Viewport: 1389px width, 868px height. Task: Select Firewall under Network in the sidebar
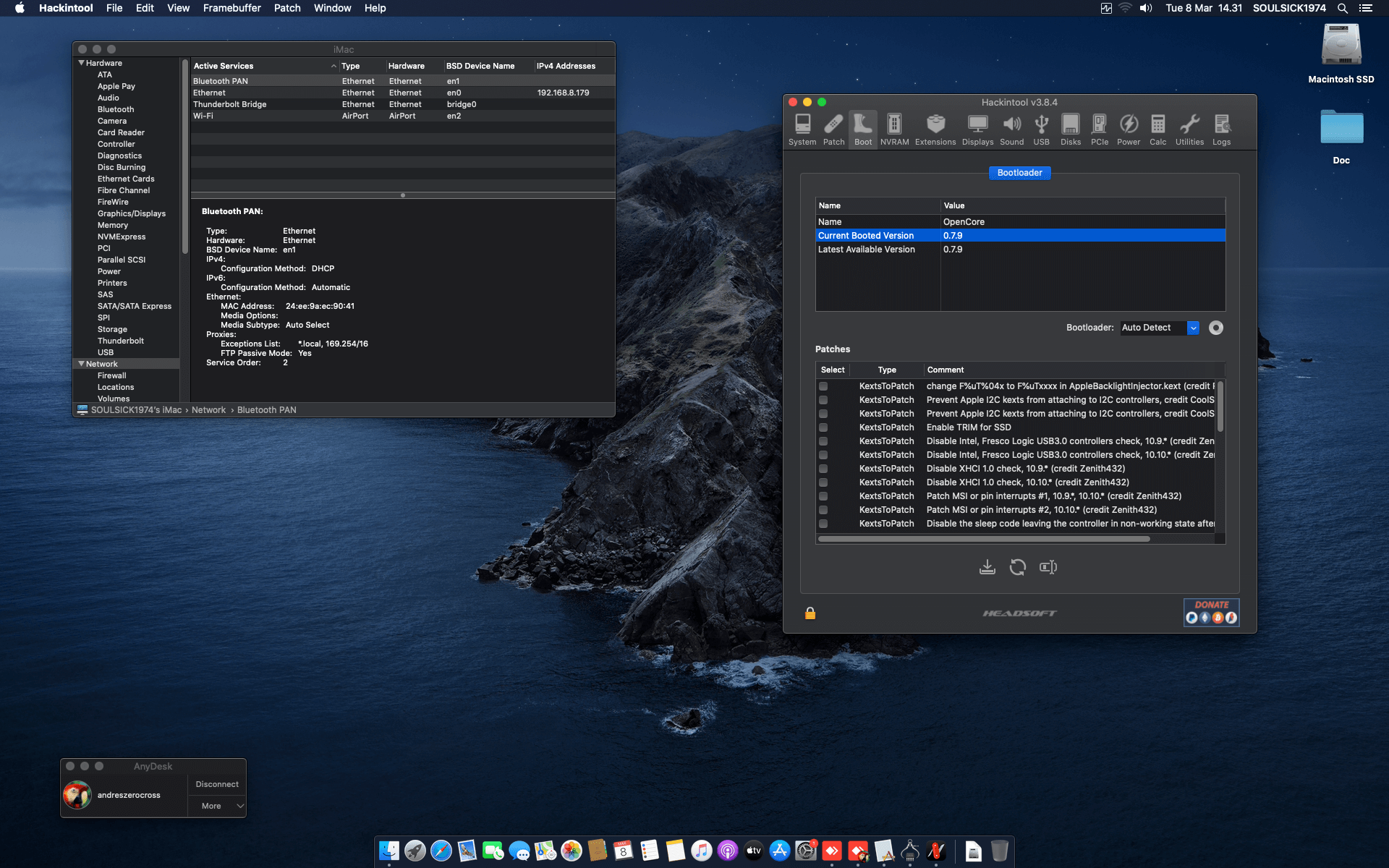point(111,375)
